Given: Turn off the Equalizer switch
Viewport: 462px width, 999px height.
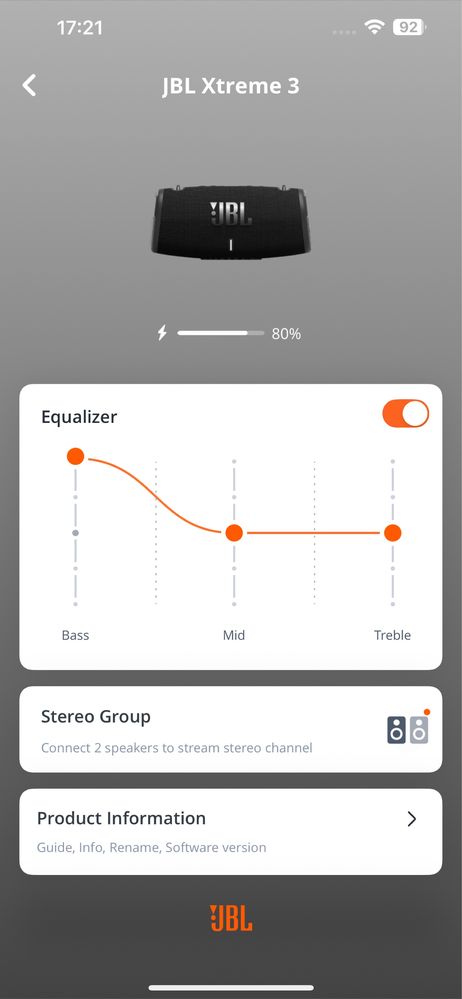Looking at the screenshot, I should coord(405,414).
